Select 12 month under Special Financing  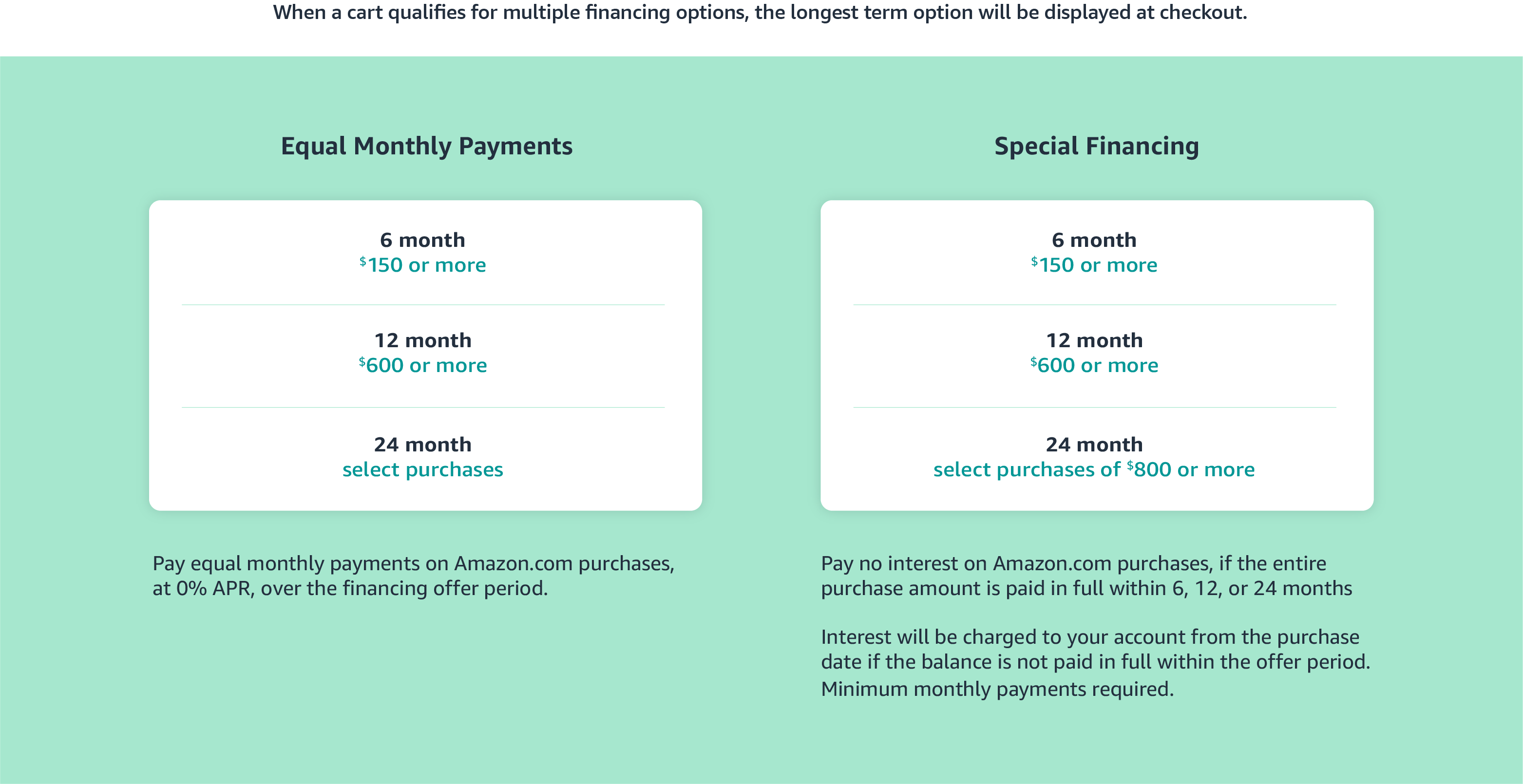pos(1094,340)
